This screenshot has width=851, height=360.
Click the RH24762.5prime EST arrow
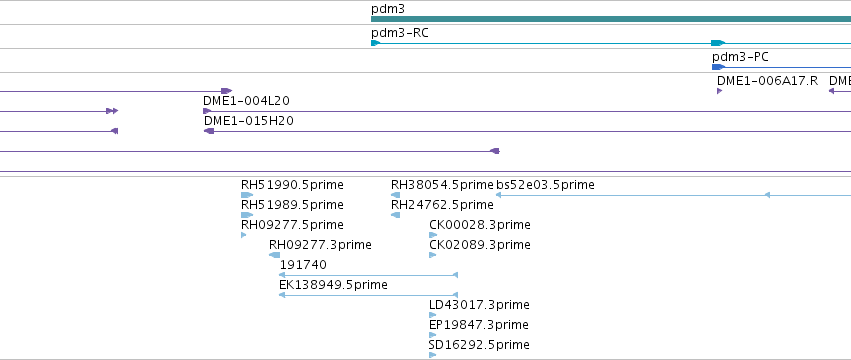pos(396,215)
